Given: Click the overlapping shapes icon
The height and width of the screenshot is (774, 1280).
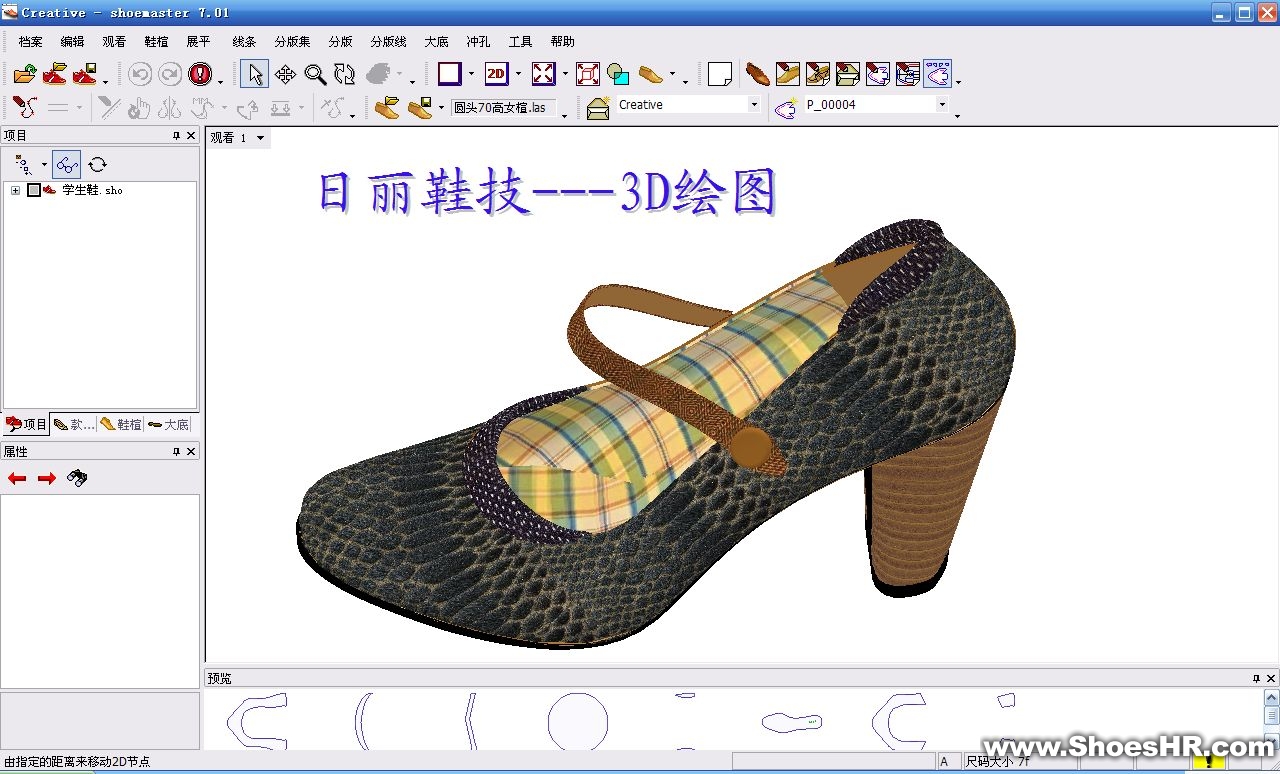Looking at the screenshot, I should tap(618, 74).
